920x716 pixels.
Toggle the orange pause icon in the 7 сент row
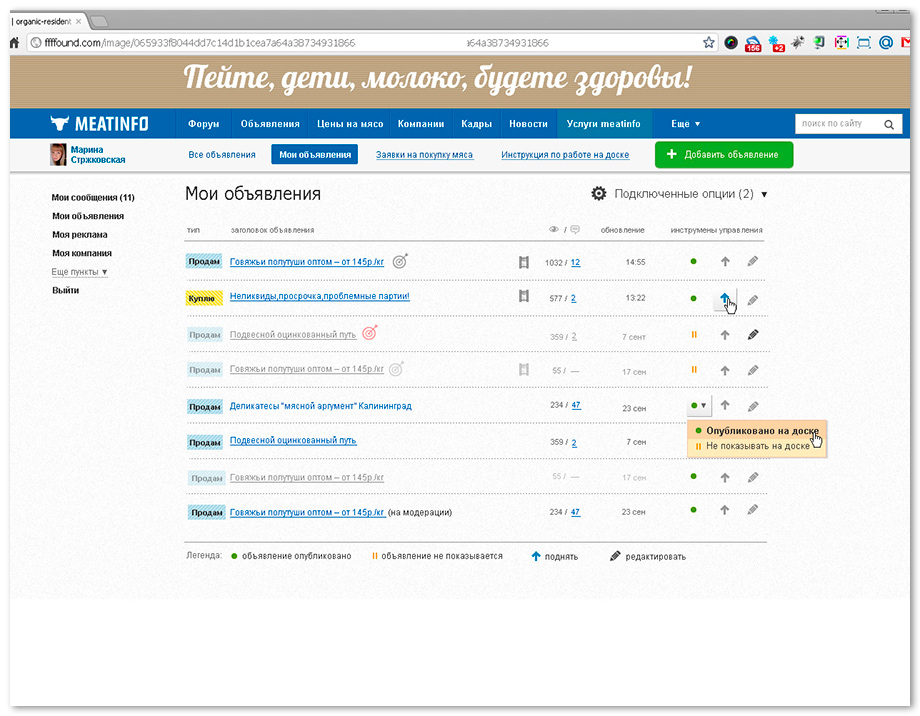click(x=694, y=335)
